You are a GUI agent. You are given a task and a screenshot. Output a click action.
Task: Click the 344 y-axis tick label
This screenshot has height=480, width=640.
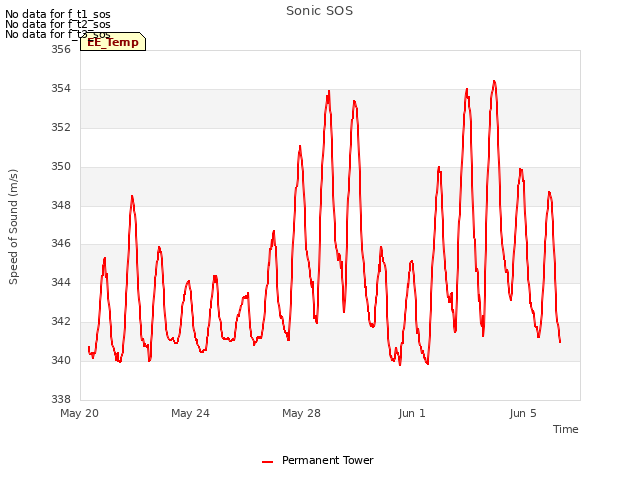pyautogui.click(x=61, y=282)
